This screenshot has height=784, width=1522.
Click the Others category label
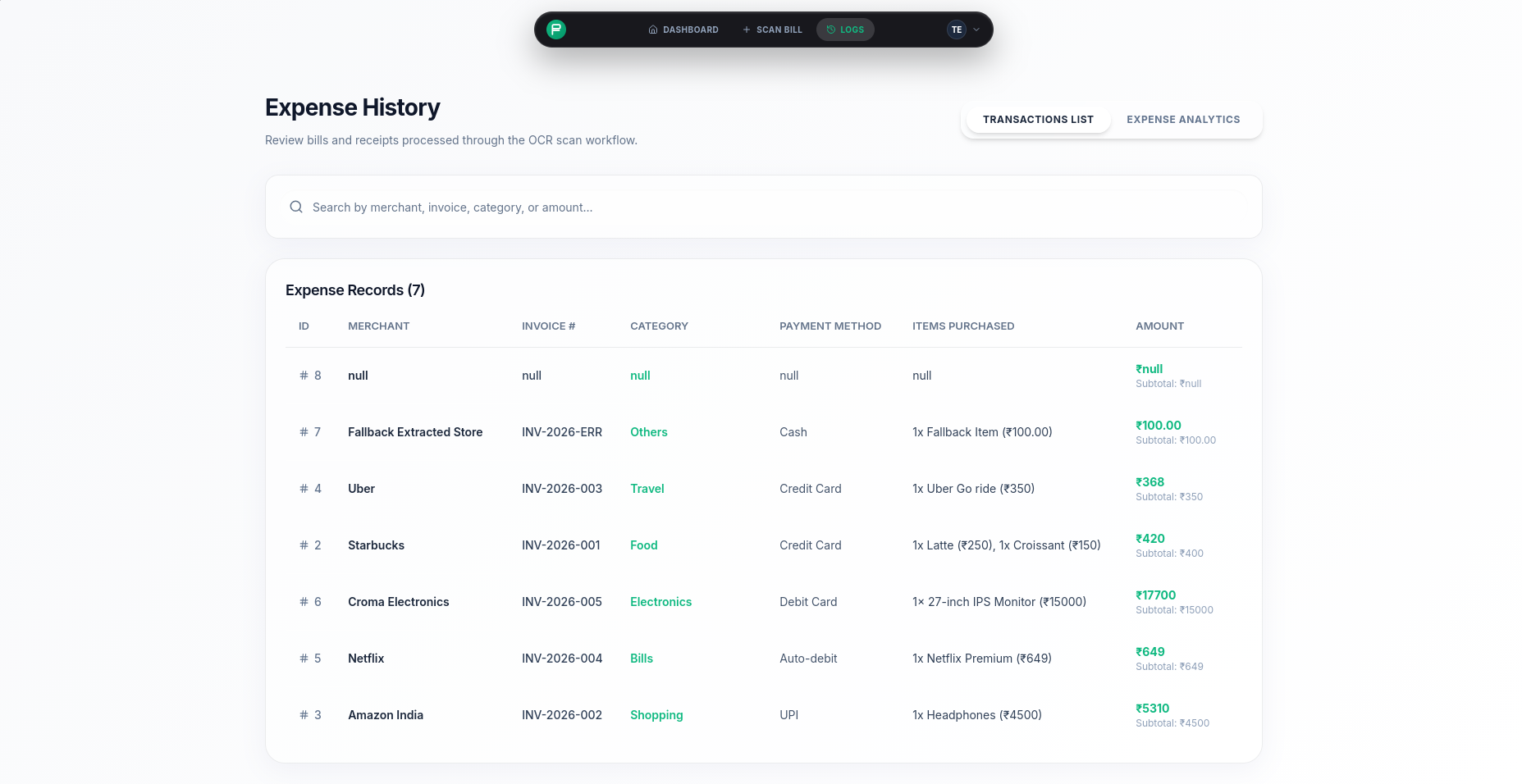tap(649, 432)
